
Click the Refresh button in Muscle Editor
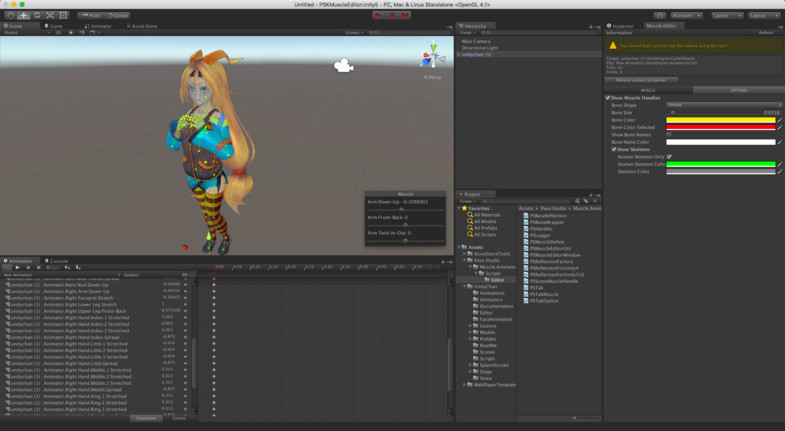pyautogui.click(x=765, y=33)
